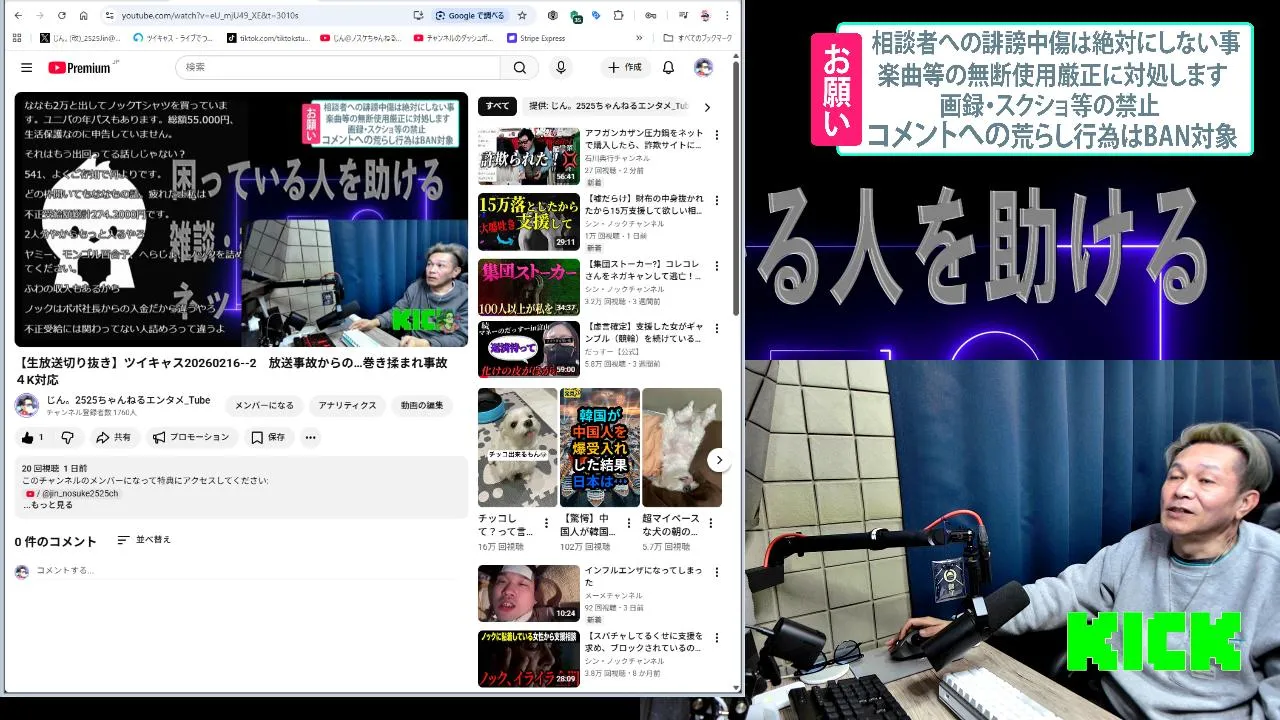Image resolution: width=1280 pixels, height=720 pixels.
Task: Save video with 保存 button
Action: pyautogui.click(x=269, y=437)
